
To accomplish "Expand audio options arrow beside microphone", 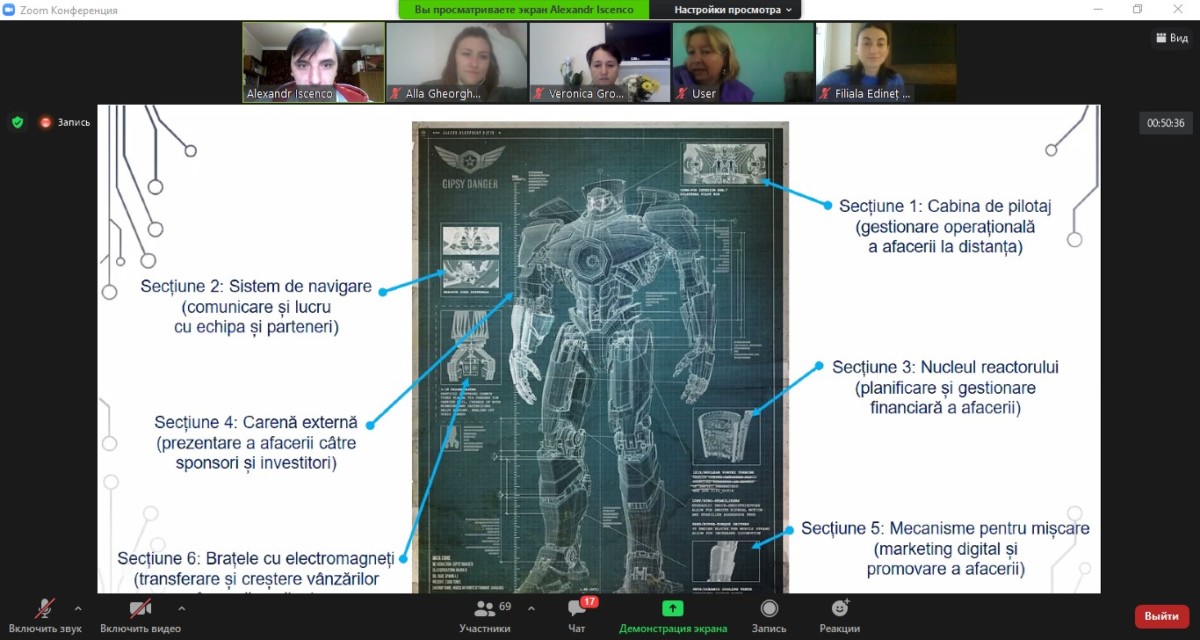I will [x=78, y=608].
